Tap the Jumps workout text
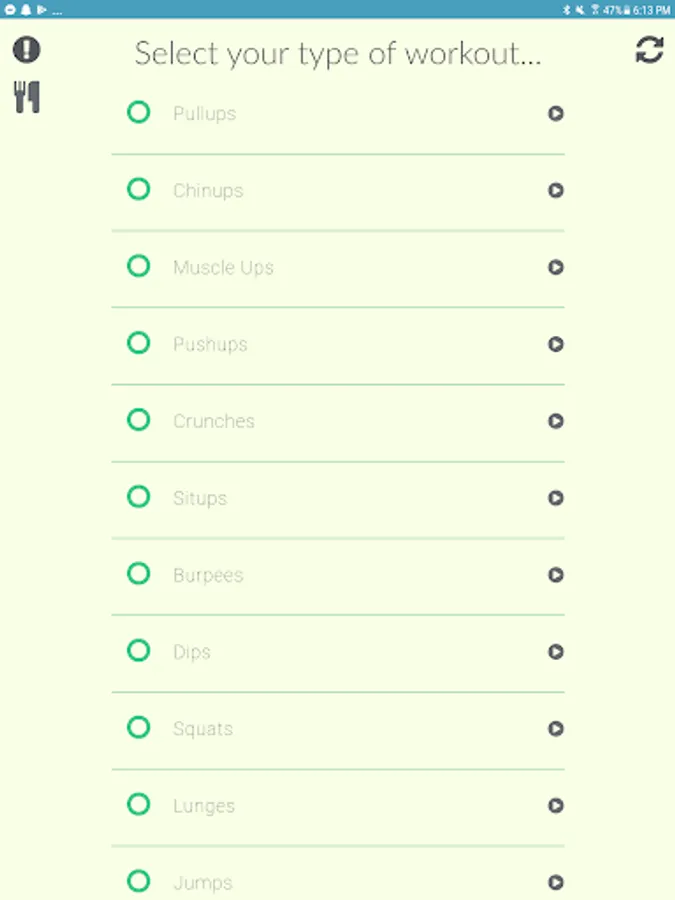Image resolution: width=675 pixels, height=900 pixels. click(203, 883)
